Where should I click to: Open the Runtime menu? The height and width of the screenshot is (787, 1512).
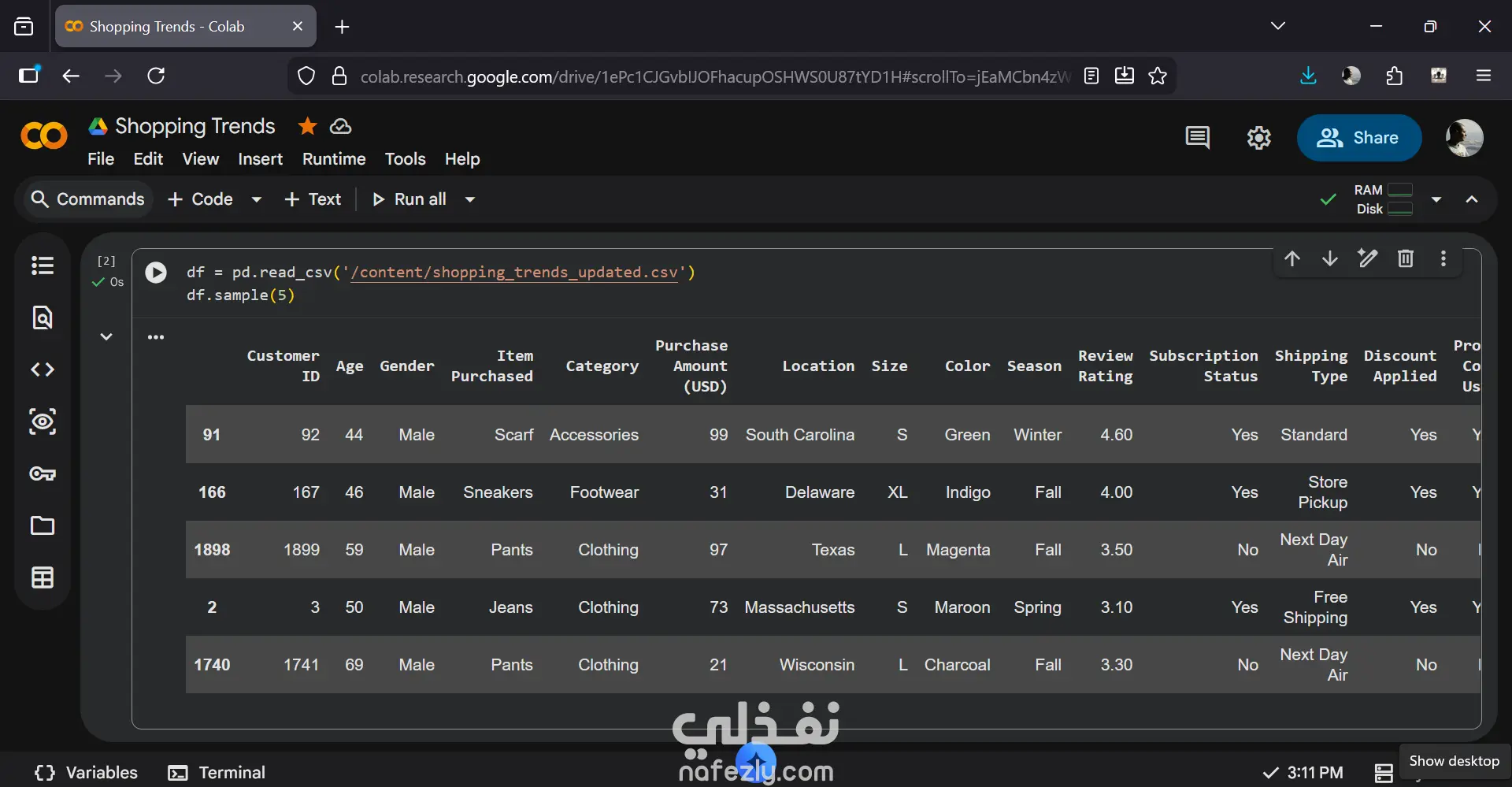pos(334,159)
